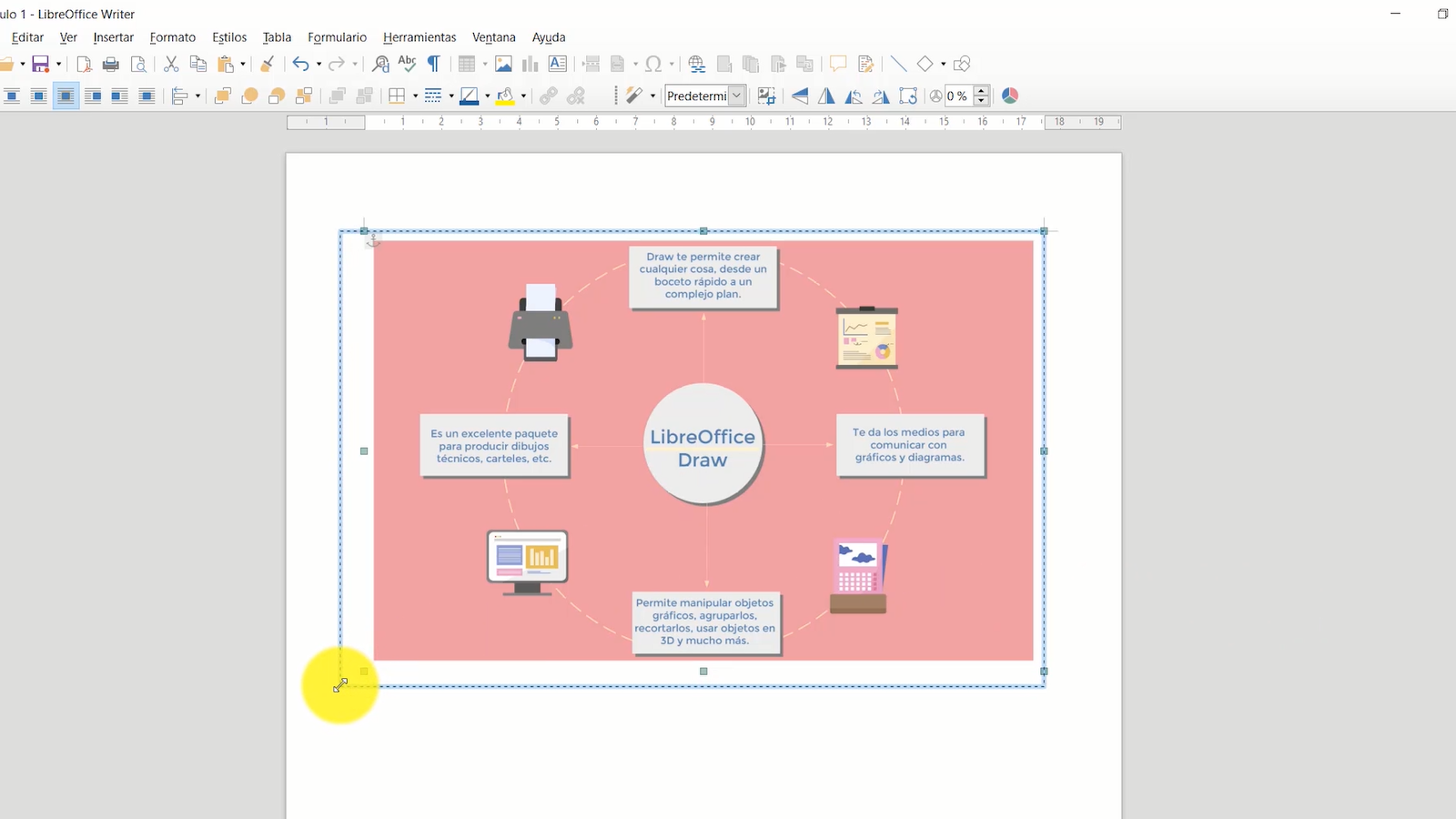Click the border color swatch button
The width and height of the screenshot is (1456, 819).
point(470,96)
